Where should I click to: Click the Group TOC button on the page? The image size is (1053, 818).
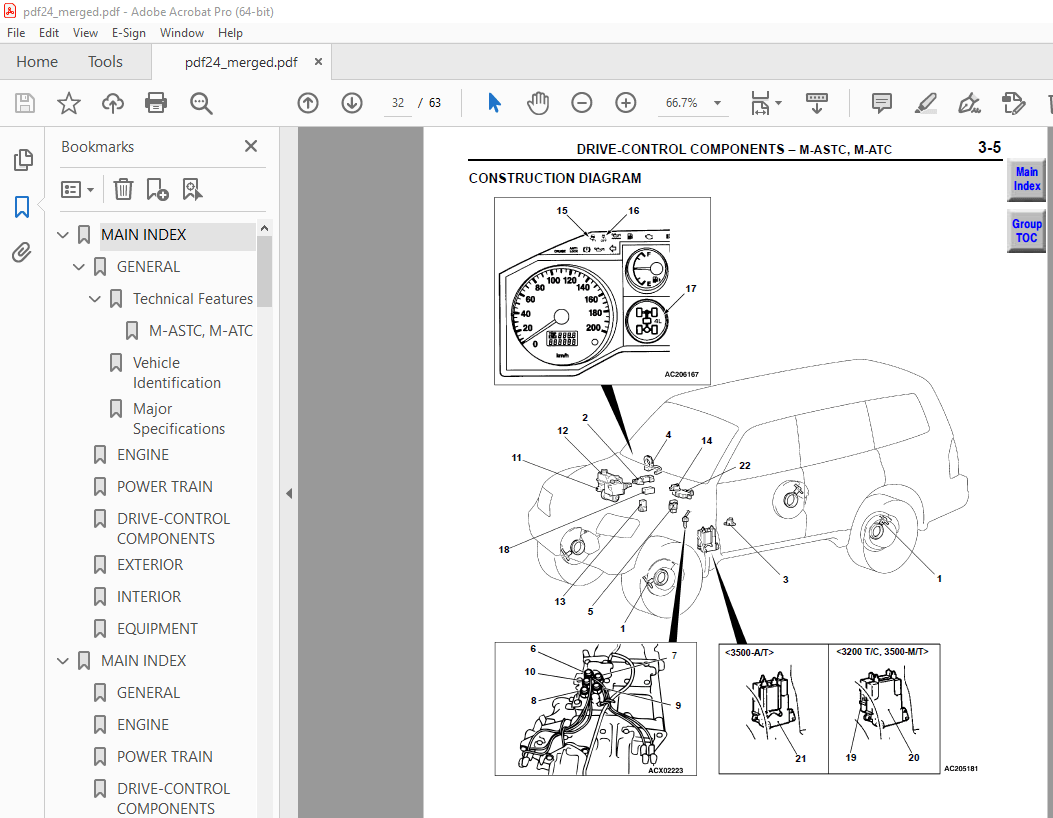click(1026, 230)
